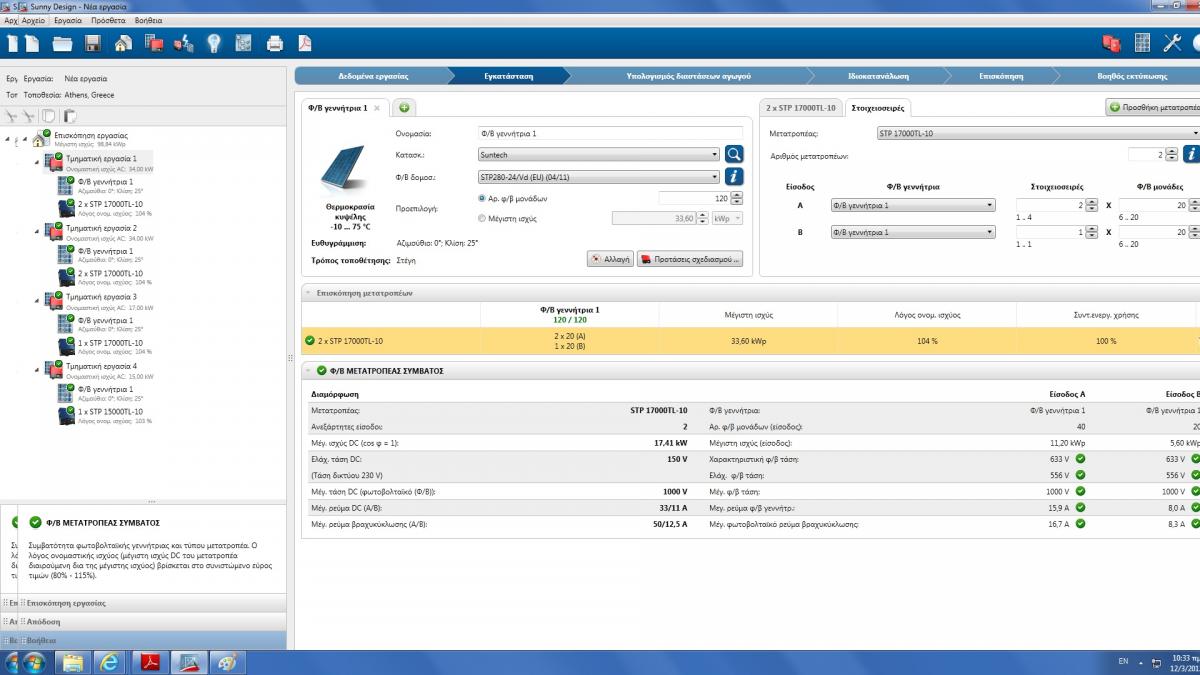Click the 'Προτάσεις σχεδιασμού' button
Image resolution: width=1200 pixels, height=675 pixels.
coord(690,259)
